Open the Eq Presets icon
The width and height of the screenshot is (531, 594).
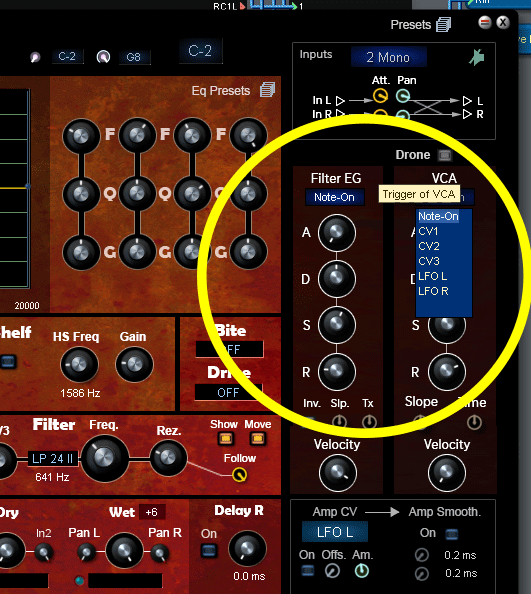point(267,90)
